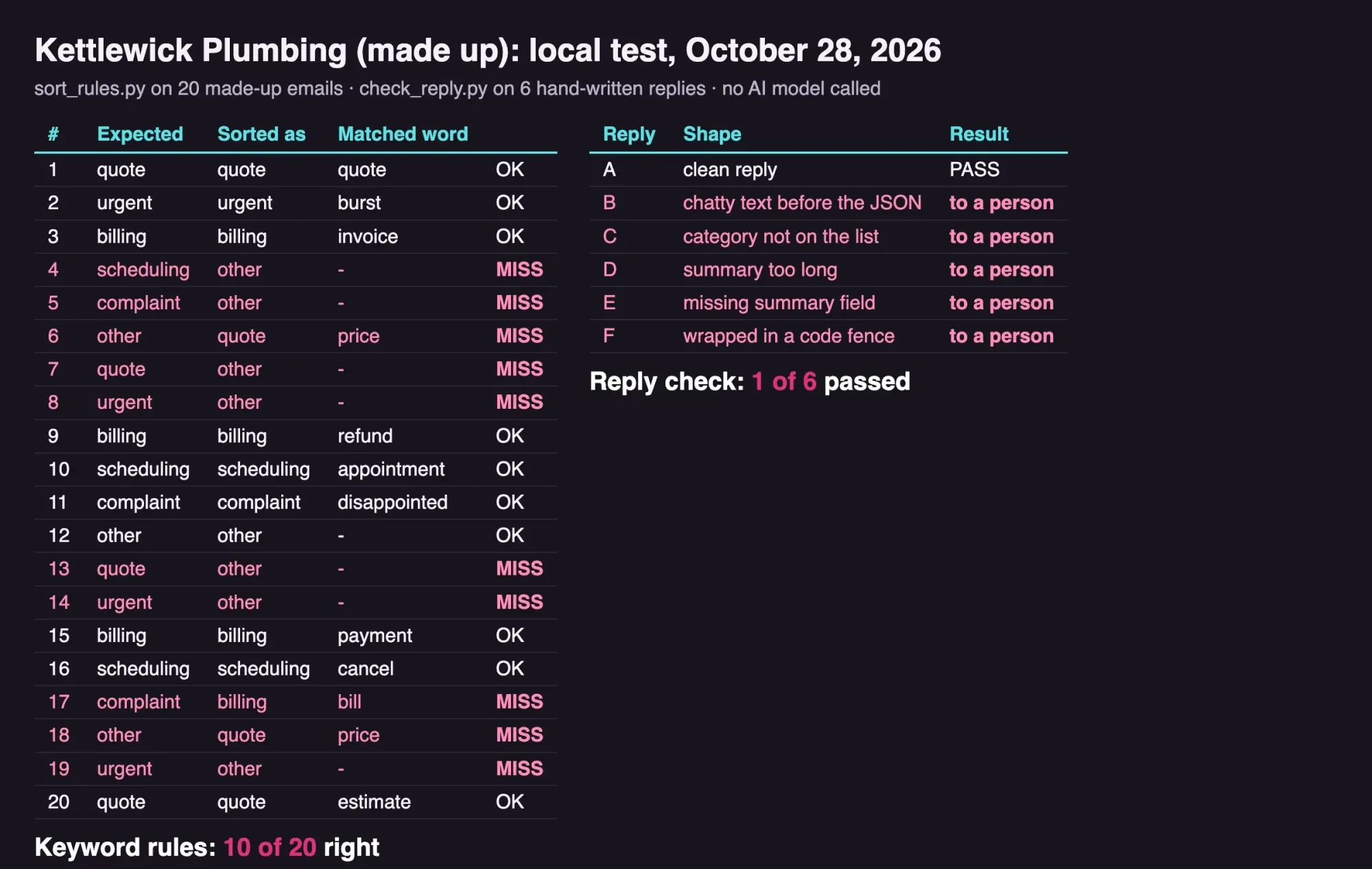Select the matched word 'payment' in row 15
1372x869 pixels.
(x=375, y=636)
